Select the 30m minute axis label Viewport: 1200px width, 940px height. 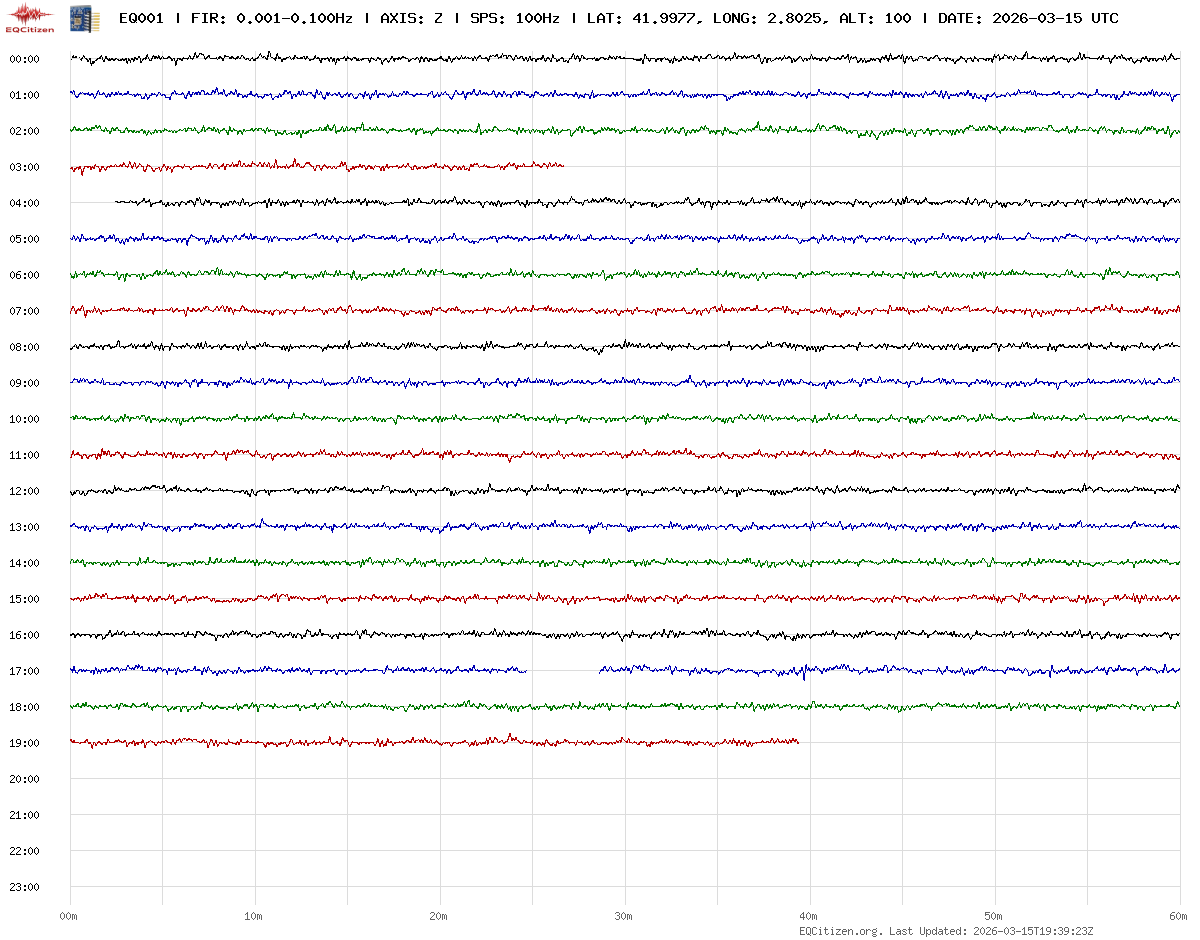[x=624, y=916]
